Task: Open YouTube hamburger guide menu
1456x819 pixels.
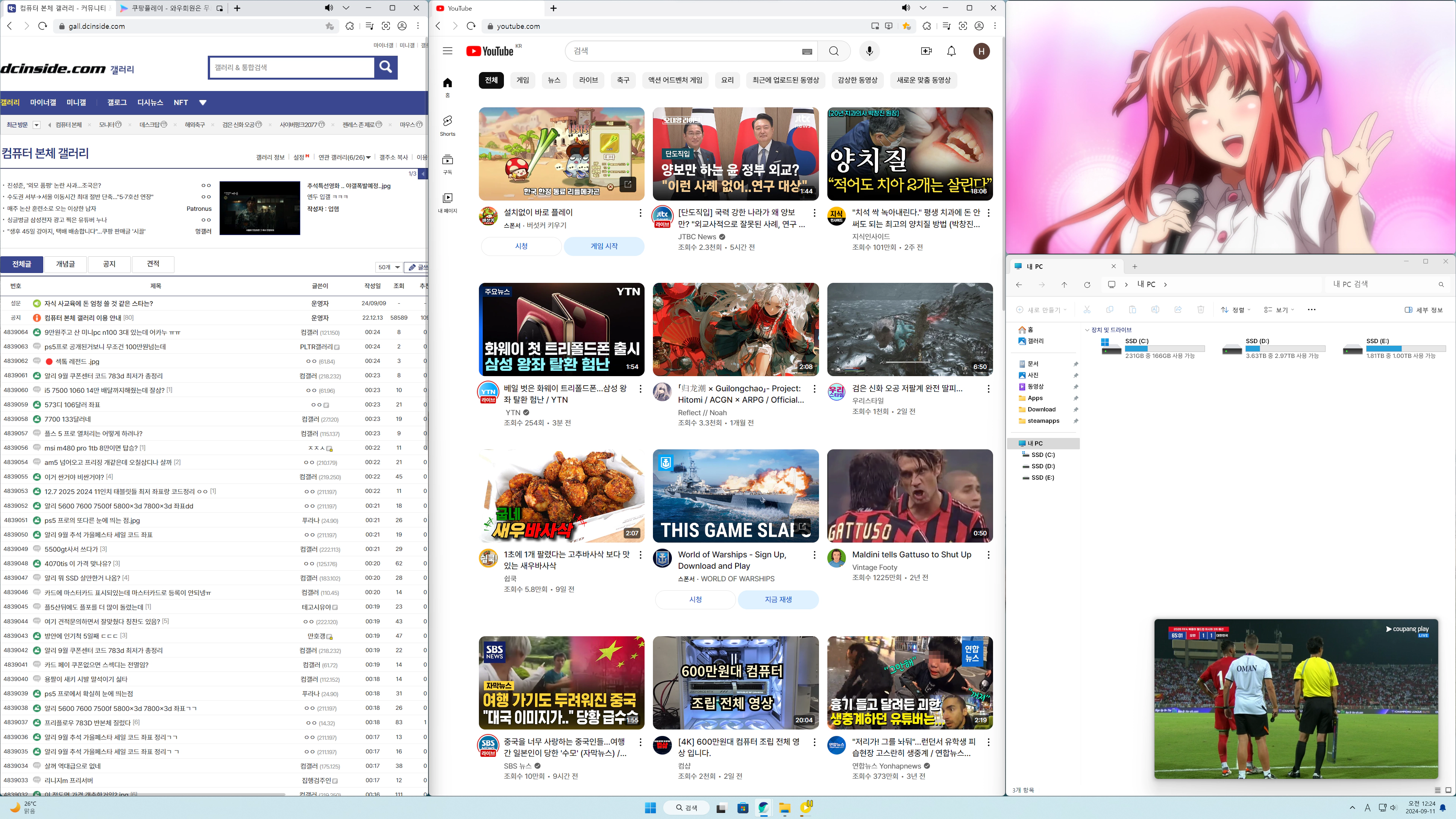Action: [447, 51]
